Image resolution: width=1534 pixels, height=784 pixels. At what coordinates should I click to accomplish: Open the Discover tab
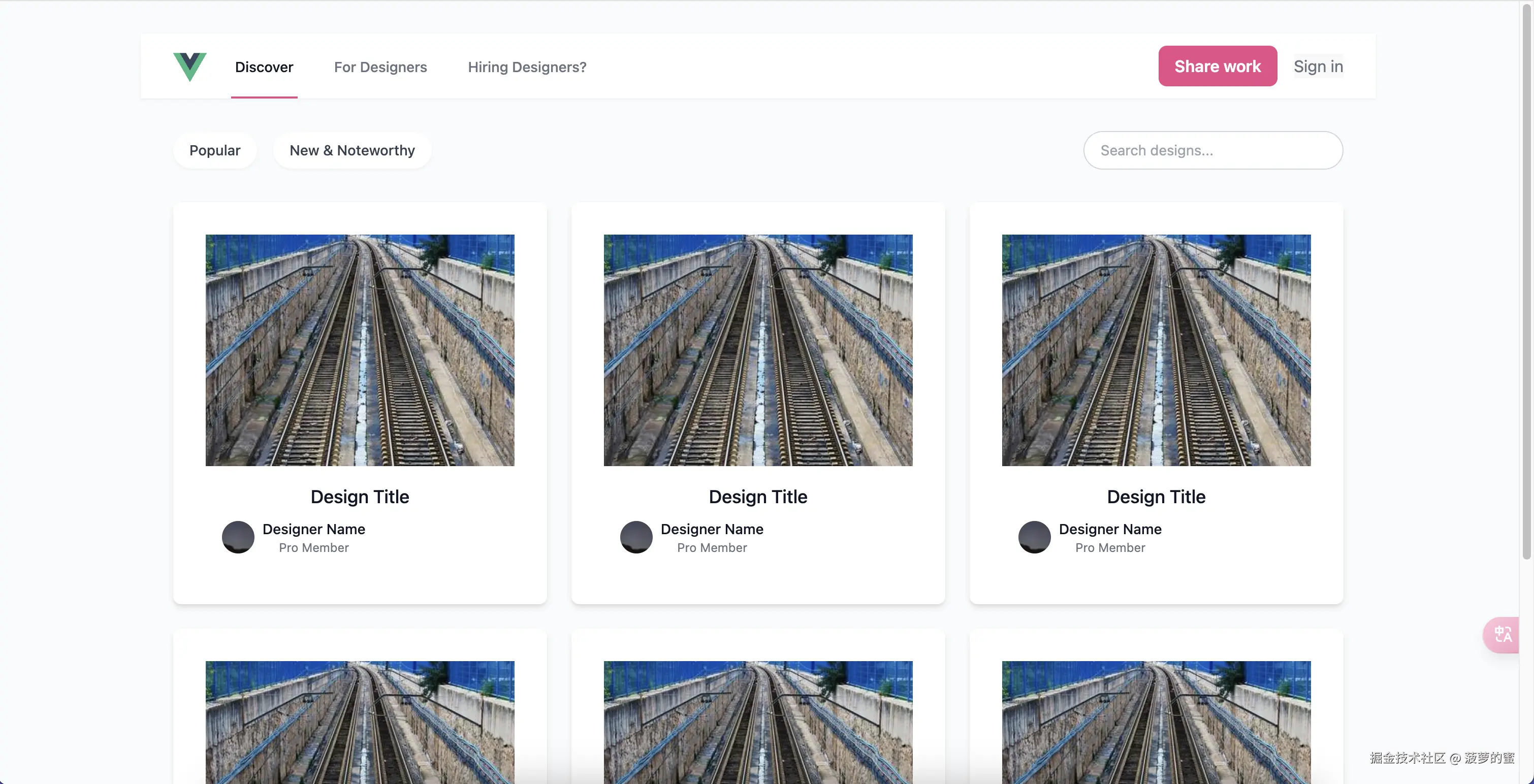pyautogui.click(x=264, y=67)
